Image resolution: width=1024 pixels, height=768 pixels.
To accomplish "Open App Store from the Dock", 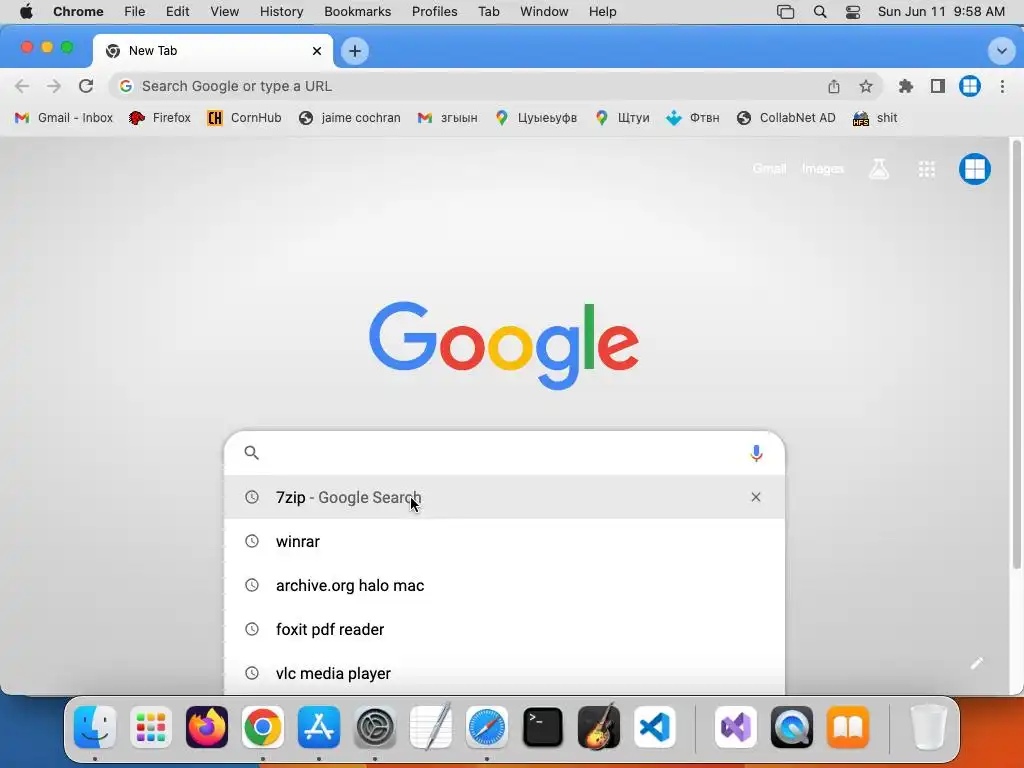I will tap(319, 727).
